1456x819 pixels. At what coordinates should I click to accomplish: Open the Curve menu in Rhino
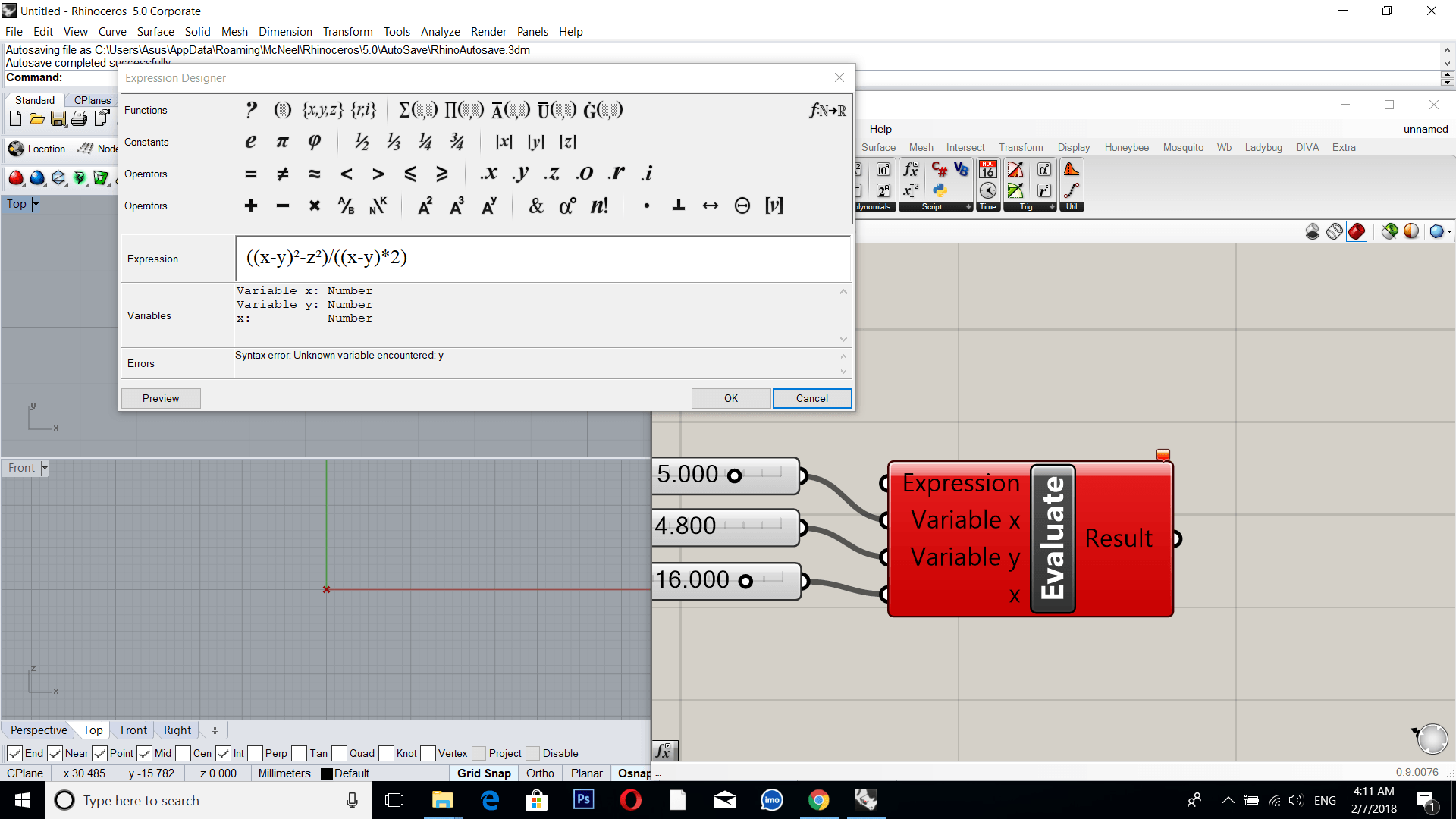pyautogui.click(x=112, y=32)
